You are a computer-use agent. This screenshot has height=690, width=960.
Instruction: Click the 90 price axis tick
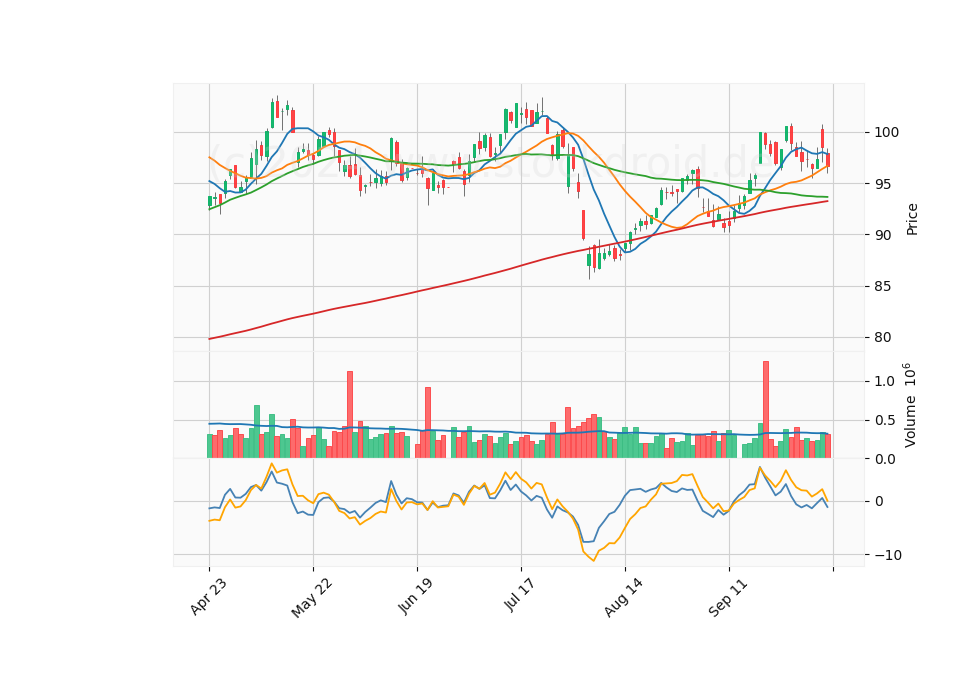pos(882,235)
